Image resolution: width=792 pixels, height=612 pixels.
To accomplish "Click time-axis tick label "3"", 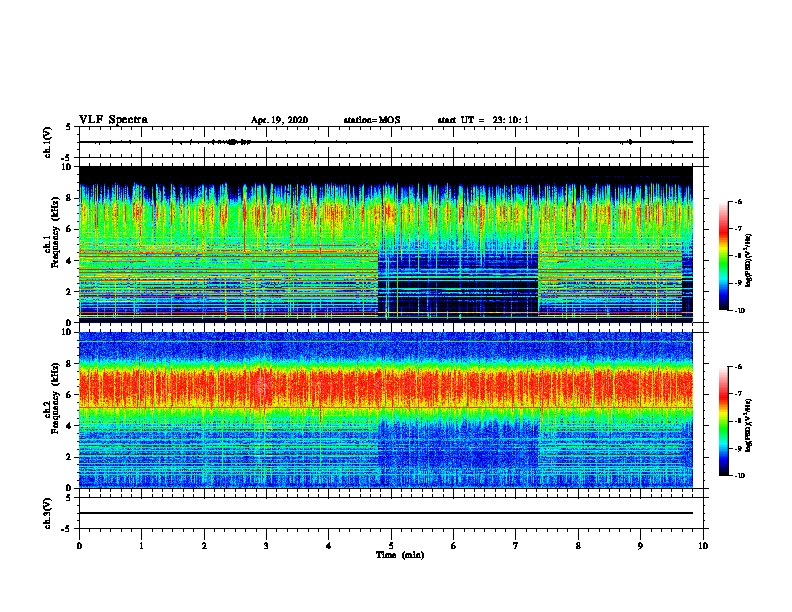I will (x=266, y=546).
